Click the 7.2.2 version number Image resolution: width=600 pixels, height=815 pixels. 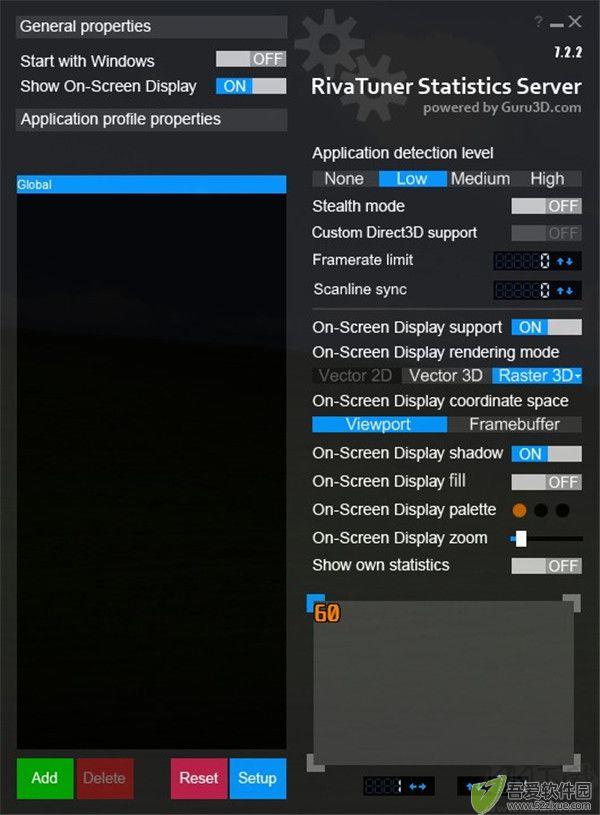click(568, 52)
